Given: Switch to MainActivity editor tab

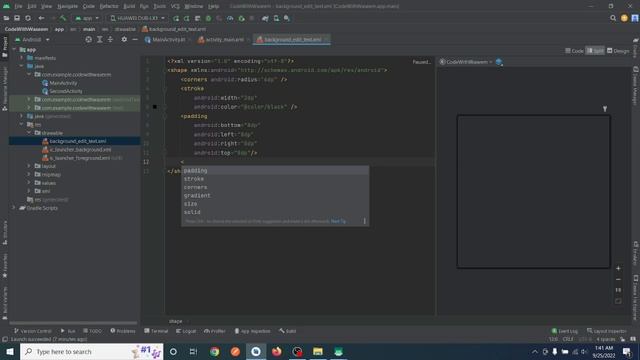Looking at the screenshot, I should click(x=168, y=40).
